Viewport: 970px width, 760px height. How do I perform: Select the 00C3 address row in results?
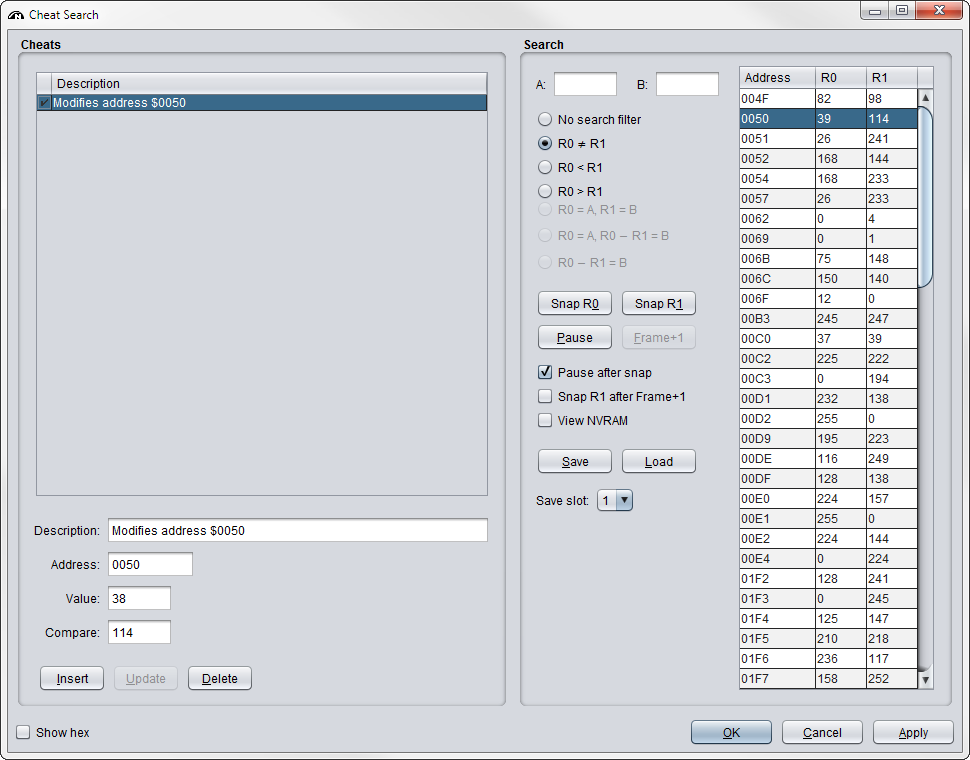777,378
